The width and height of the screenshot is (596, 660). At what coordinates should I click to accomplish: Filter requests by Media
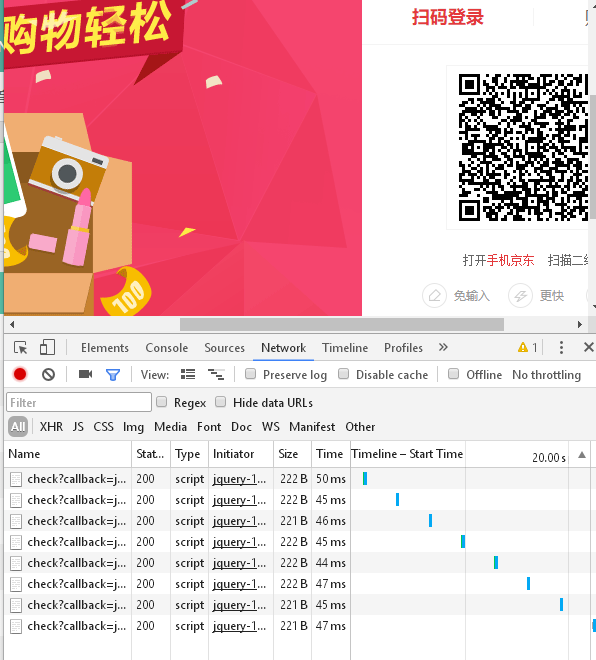point(170,427)
